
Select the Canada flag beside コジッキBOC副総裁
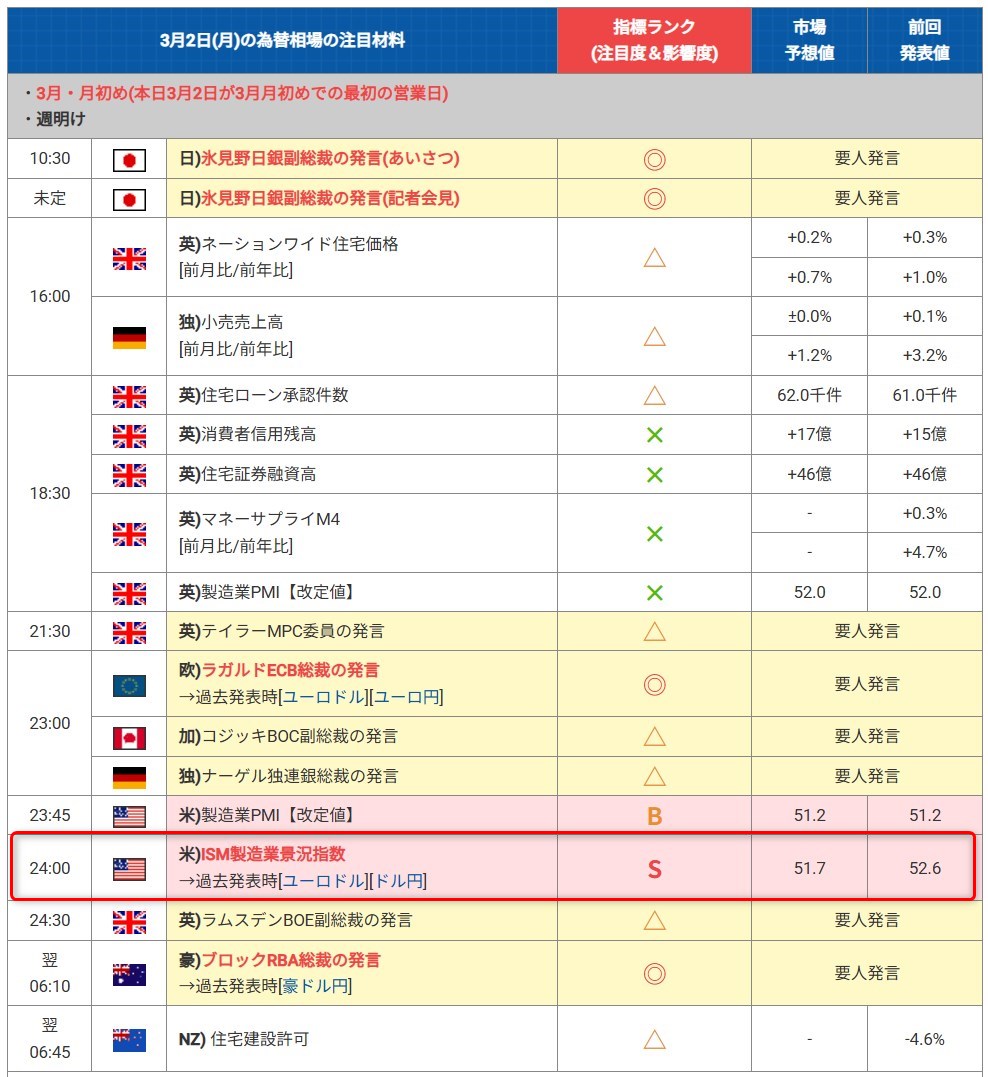point(129,738)
